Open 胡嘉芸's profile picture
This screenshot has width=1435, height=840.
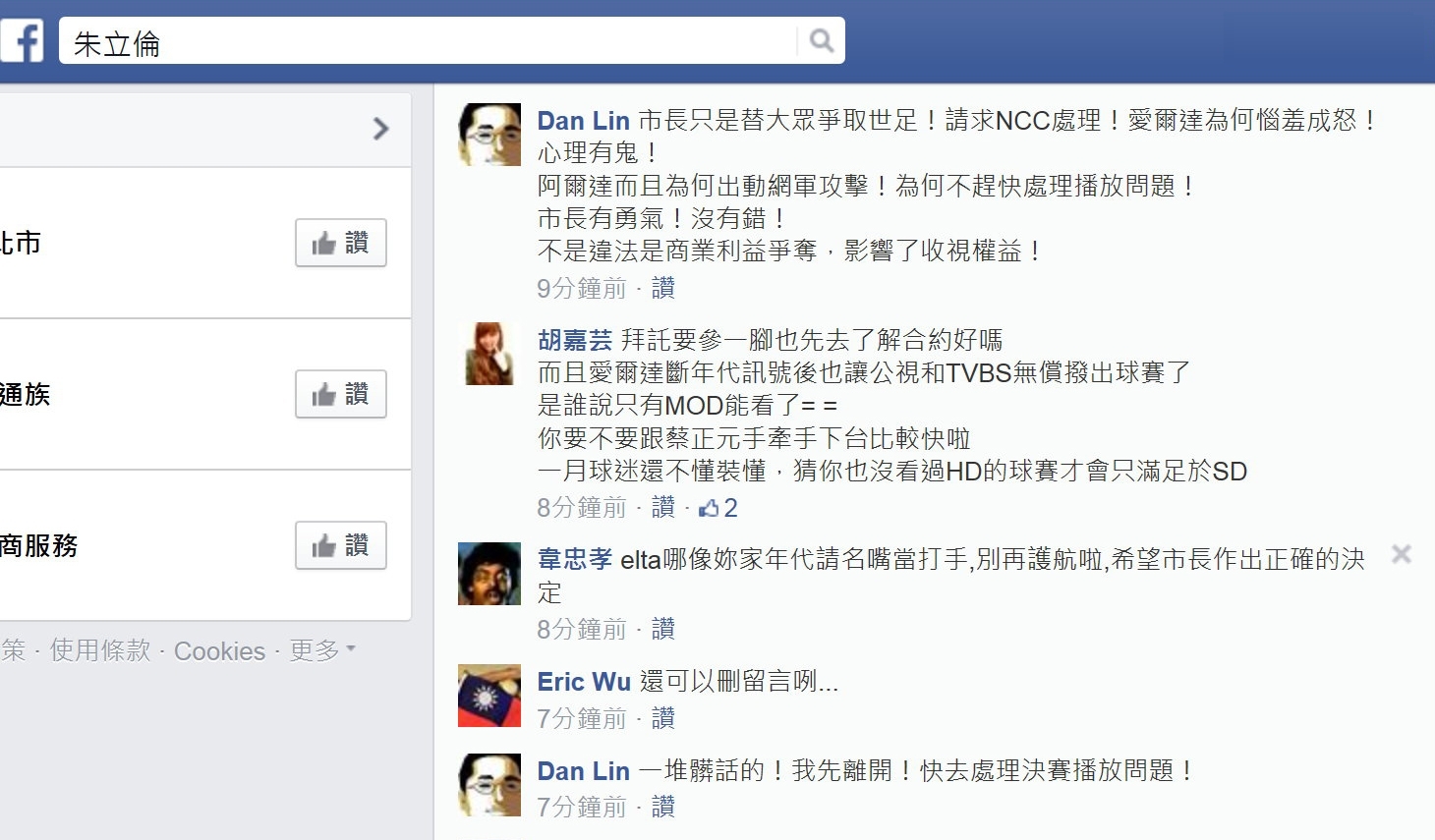pos(489,354)
